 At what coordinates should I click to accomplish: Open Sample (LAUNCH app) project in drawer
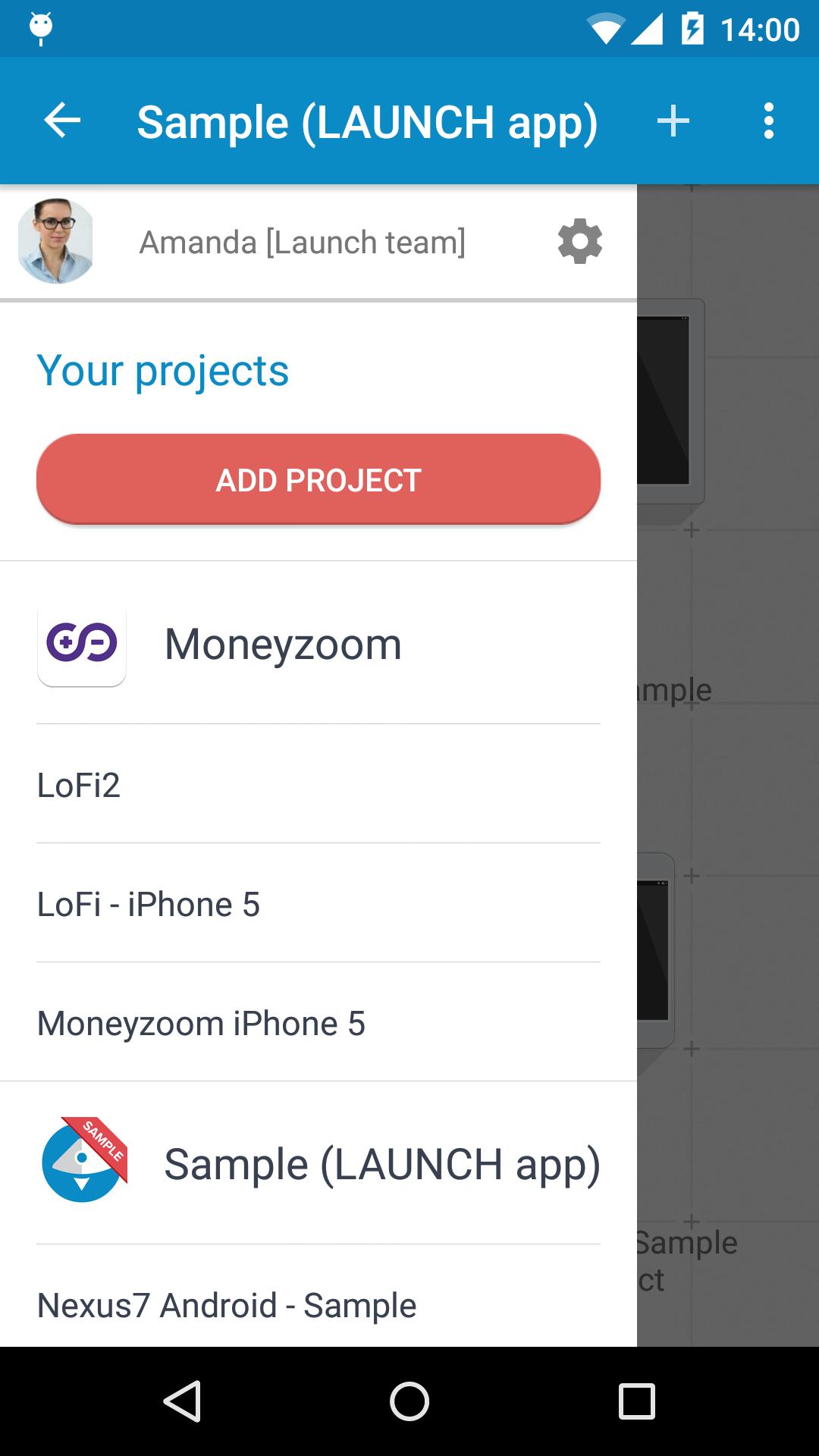pos(381,1164)
